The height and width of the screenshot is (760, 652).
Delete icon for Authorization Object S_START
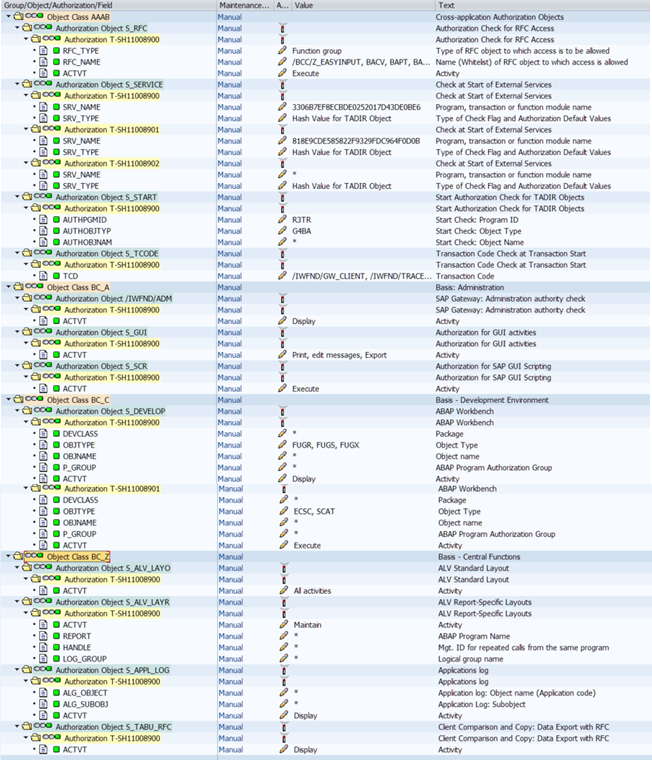[x=282, y=197]
